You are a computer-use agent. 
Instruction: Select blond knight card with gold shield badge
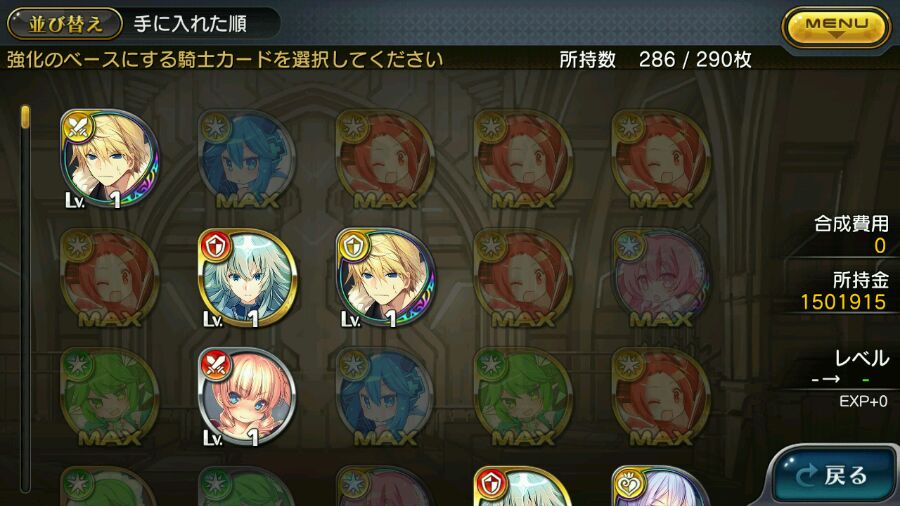pyautogui.click(x=385, y=278)
